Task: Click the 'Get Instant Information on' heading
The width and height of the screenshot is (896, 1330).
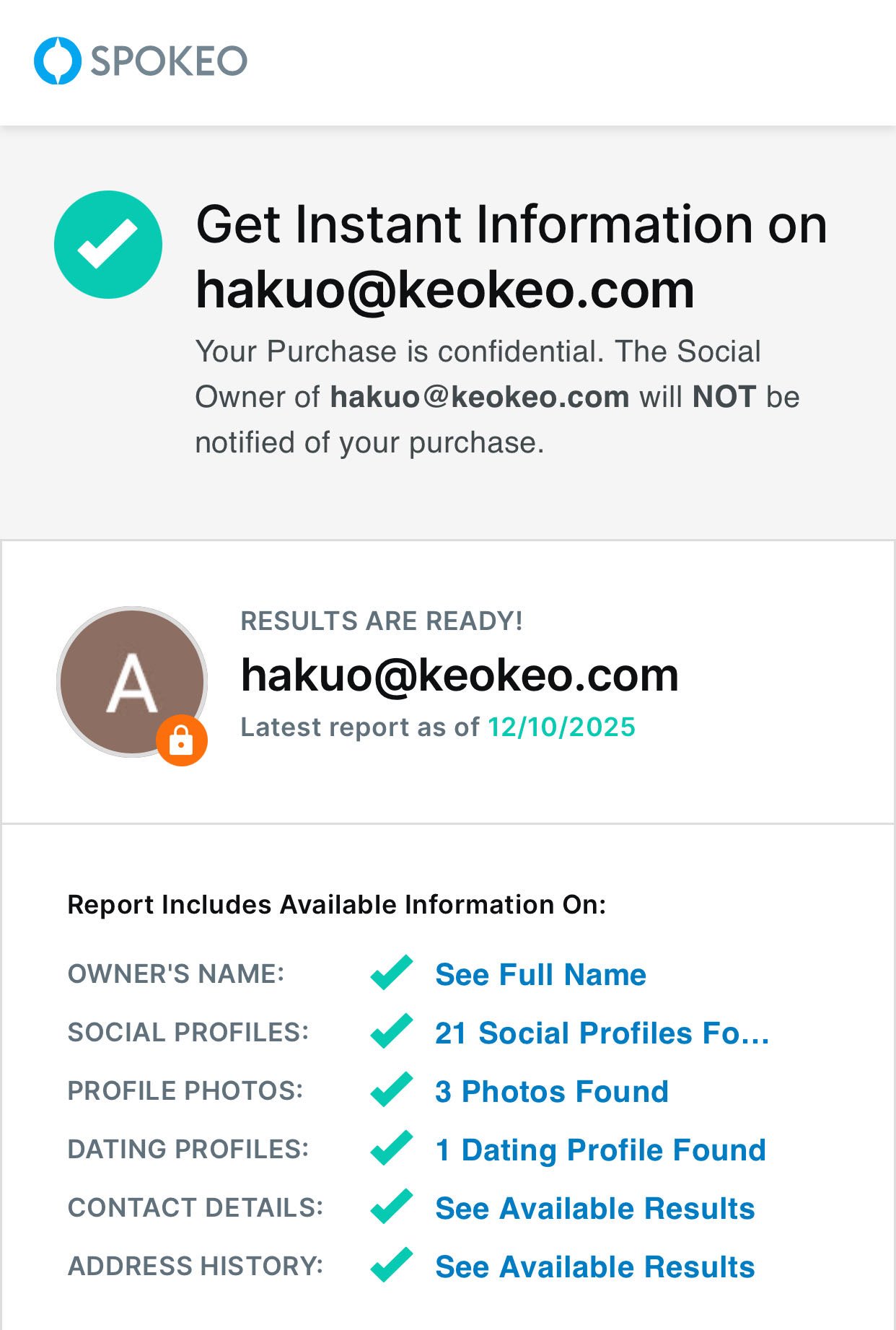Action: click(x=511, y=224)
